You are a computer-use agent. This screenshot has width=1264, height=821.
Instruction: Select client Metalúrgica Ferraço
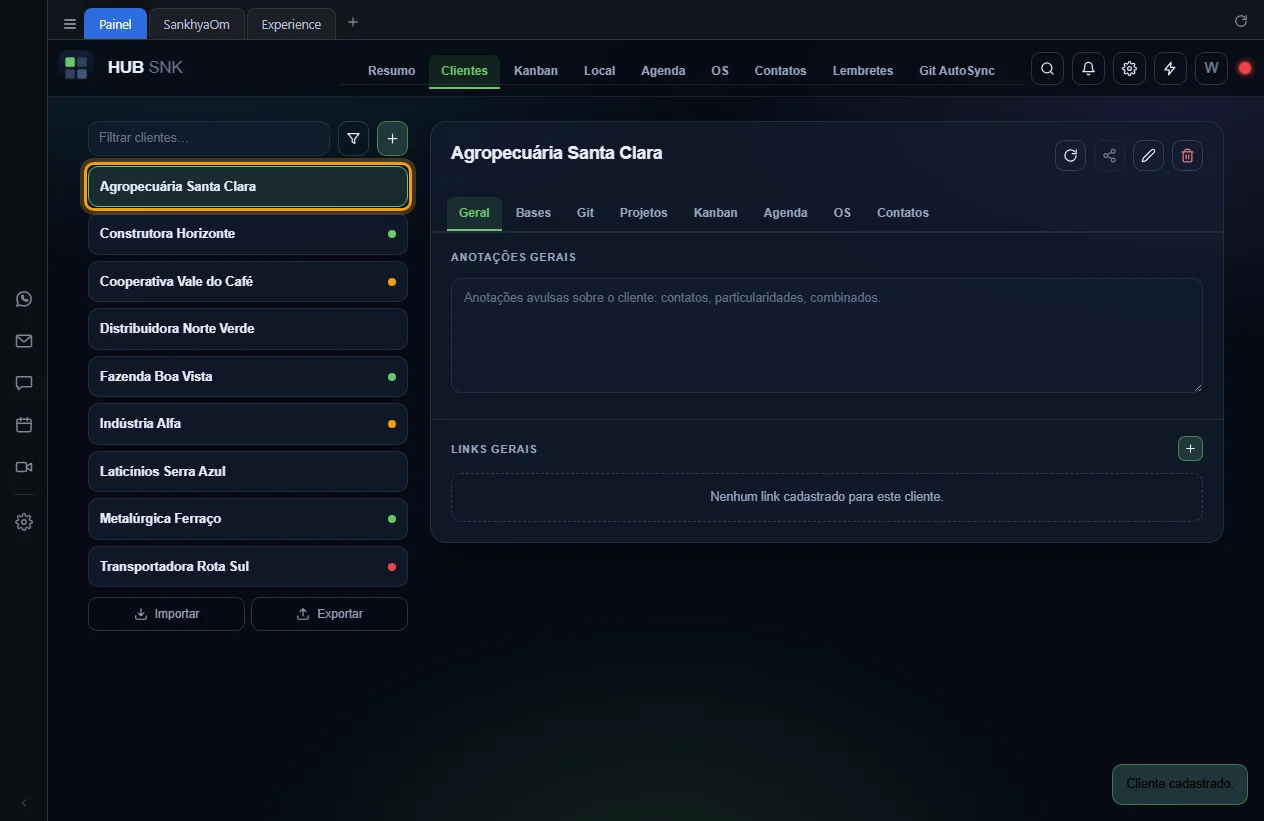pyautogui.click(x=248, y=519)
